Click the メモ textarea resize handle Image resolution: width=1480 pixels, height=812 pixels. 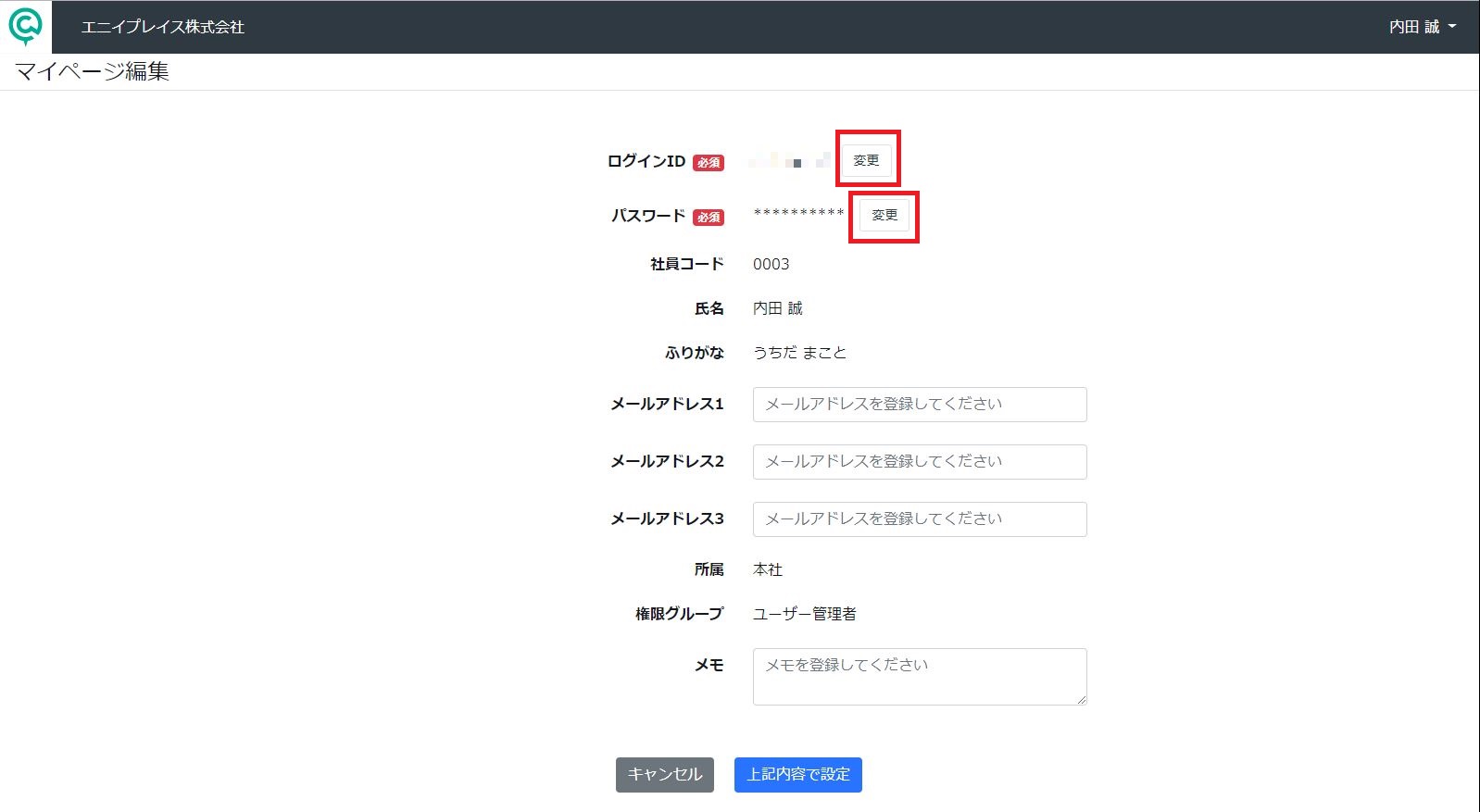click(1081, 699)
